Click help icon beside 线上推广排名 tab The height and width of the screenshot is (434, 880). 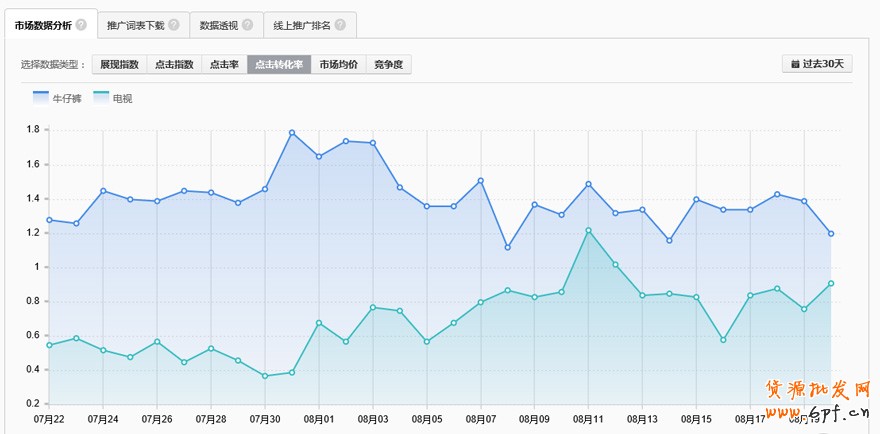click(340, 24)
